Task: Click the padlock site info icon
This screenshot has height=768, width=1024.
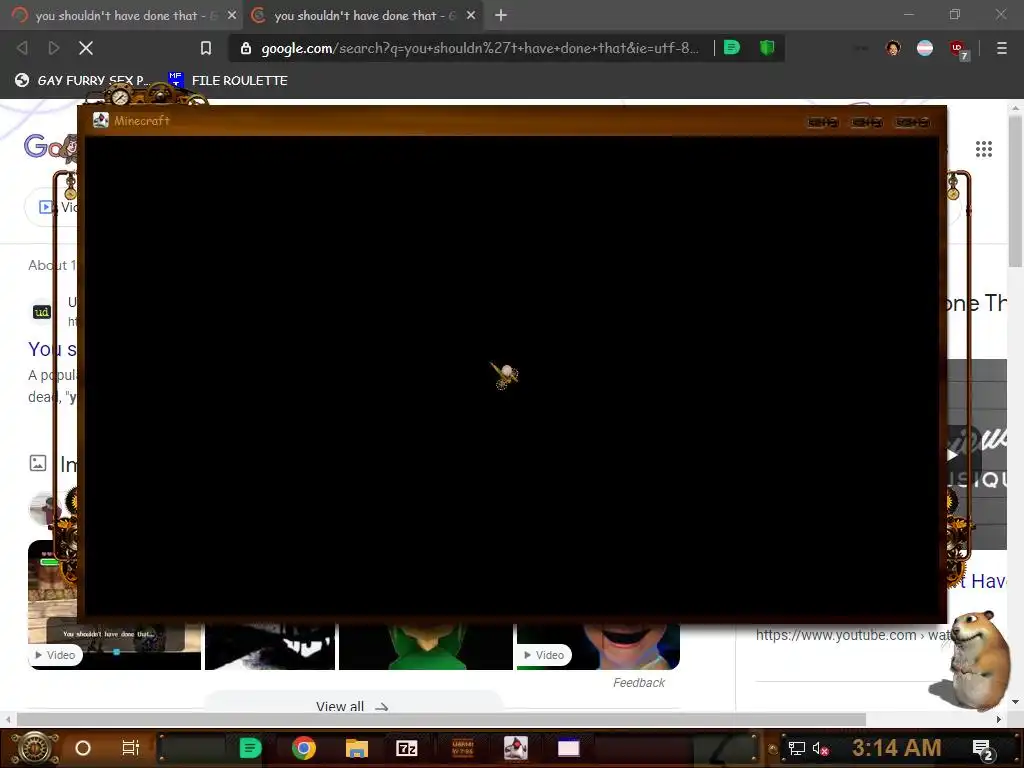Action: click(246, 48)
